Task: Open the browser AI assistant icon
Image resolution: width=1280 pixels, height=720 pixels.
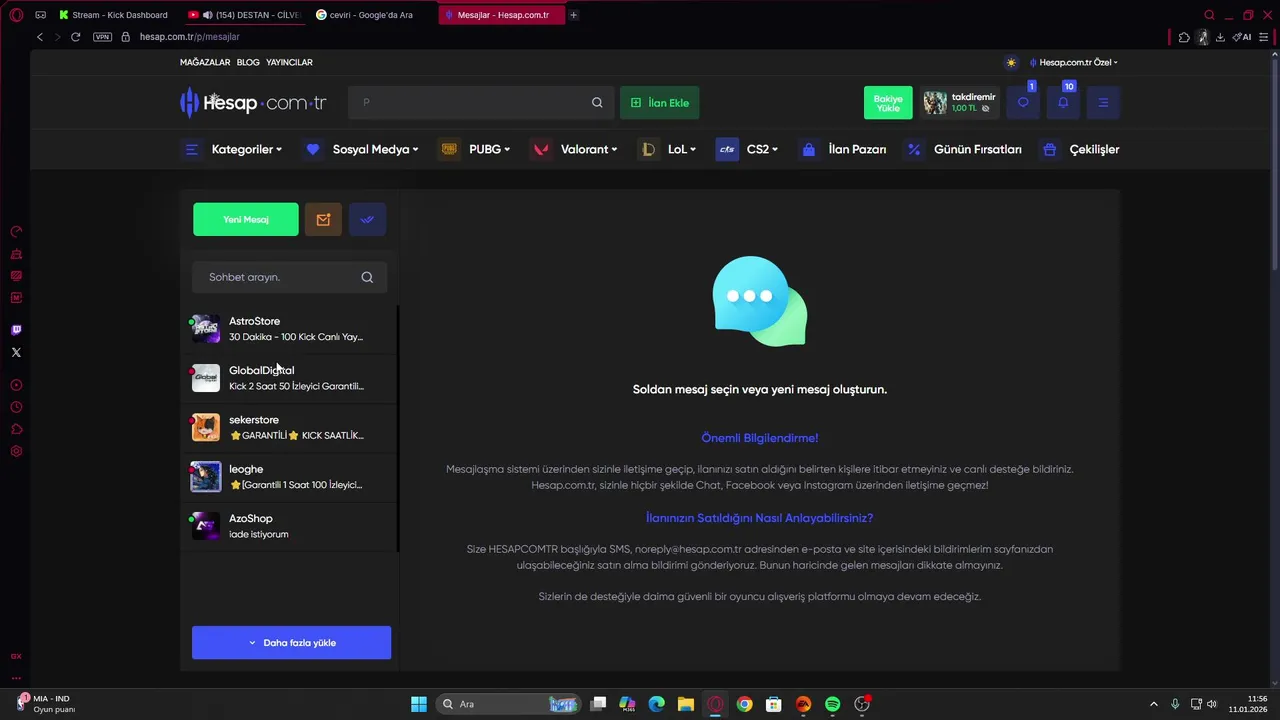Action: click(1242, 37)
